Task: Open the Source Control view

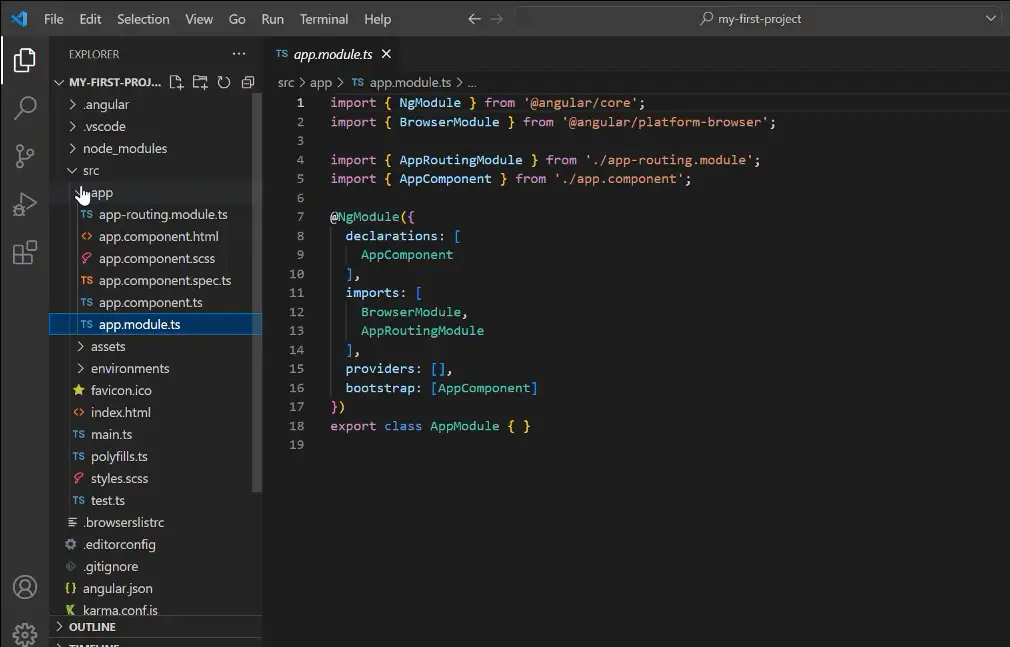Action: click(25, 156)
